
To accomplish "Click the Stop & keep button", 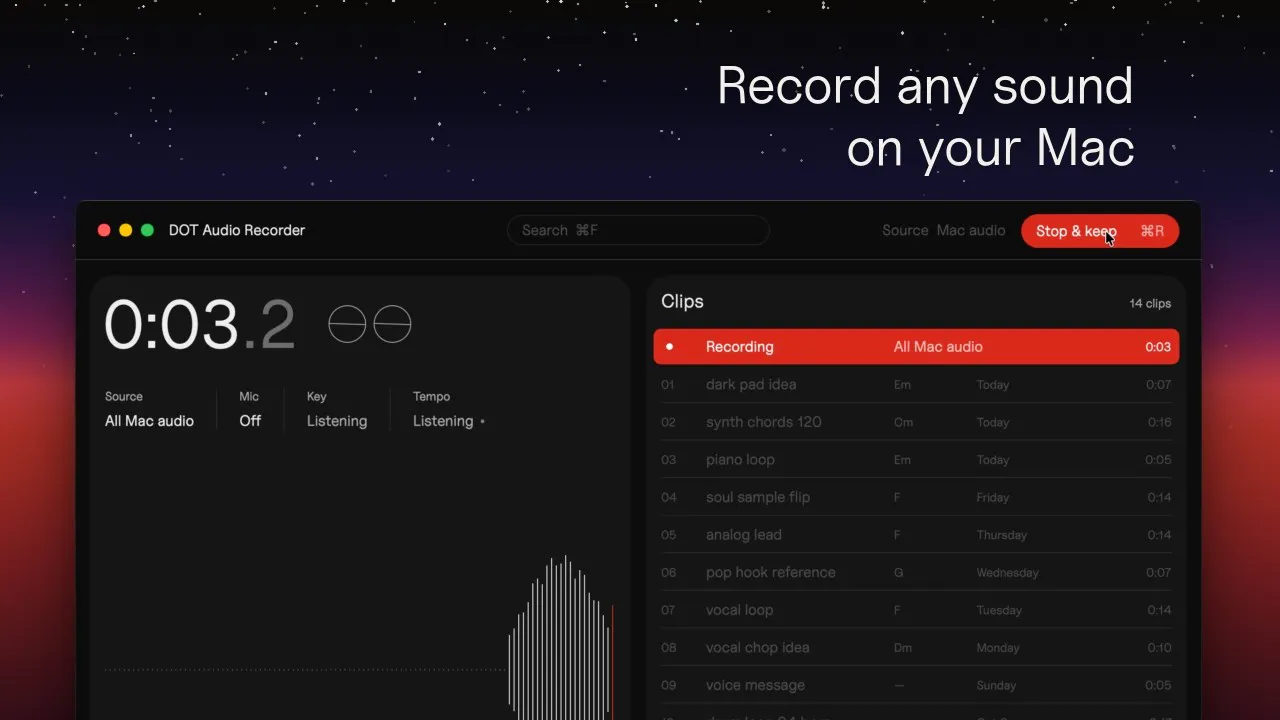I will pyautogui.click(x=1100, y=231).
